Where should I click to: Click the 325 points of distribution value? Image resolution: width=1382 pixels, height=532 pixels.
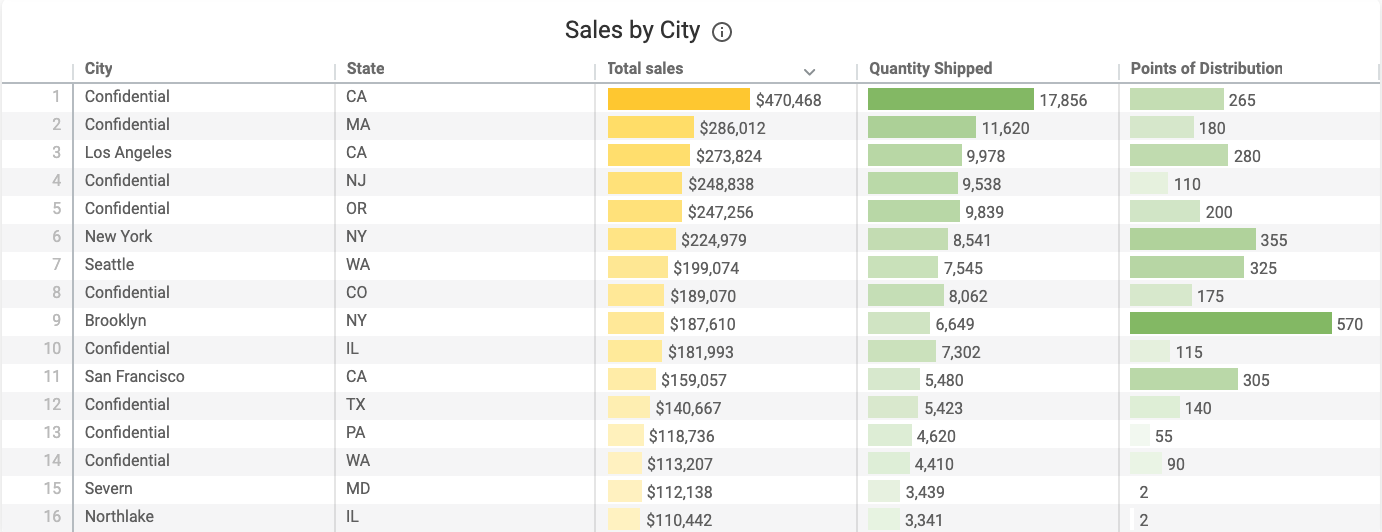(1263, 268)
